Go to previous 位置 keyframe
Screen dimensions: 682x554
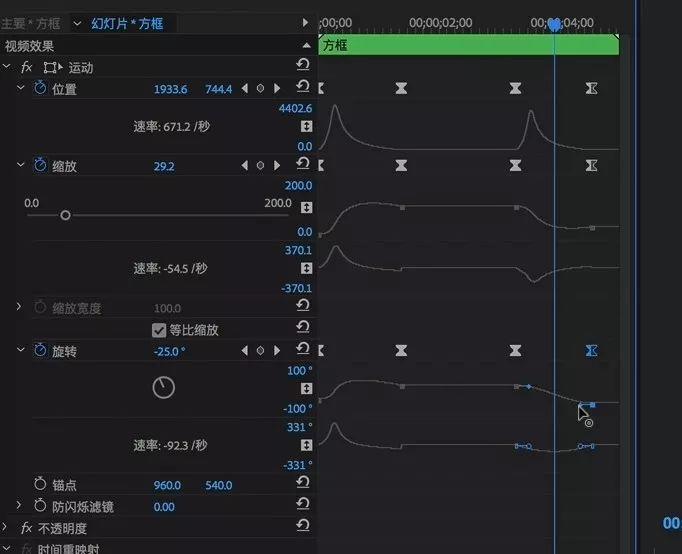point(244,89)
